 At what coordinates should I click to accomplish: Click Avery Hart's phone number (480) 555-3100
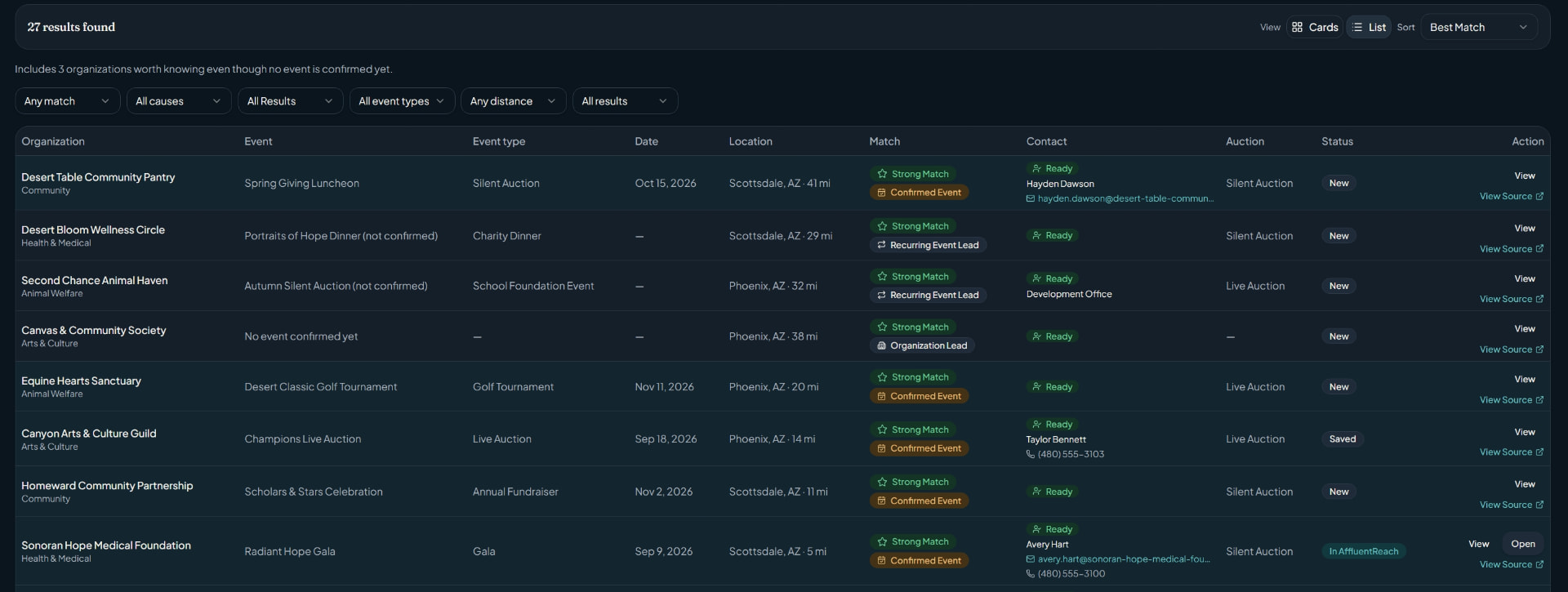1071,574
